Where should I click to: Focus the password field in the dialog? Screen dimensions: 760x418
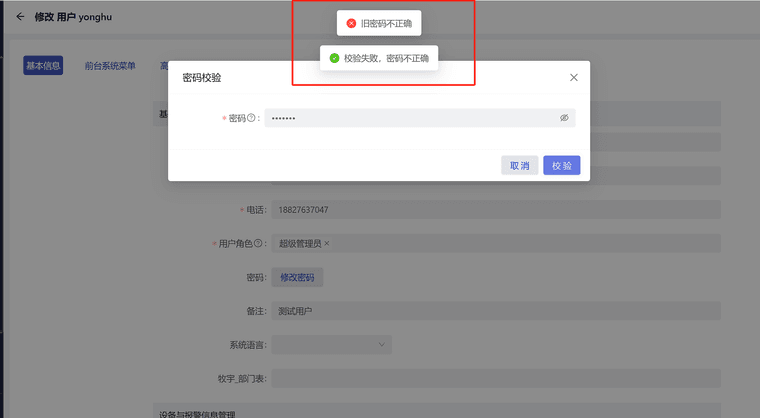click(420, 118)
